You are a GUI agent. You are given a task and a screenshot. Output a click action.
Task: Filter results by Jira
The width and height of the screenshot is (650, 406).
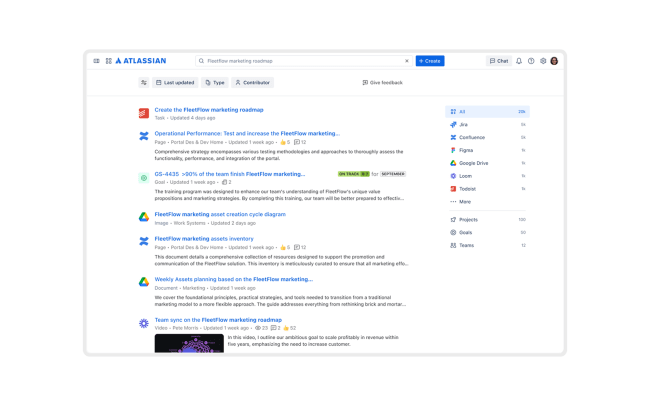click(488, 124)
